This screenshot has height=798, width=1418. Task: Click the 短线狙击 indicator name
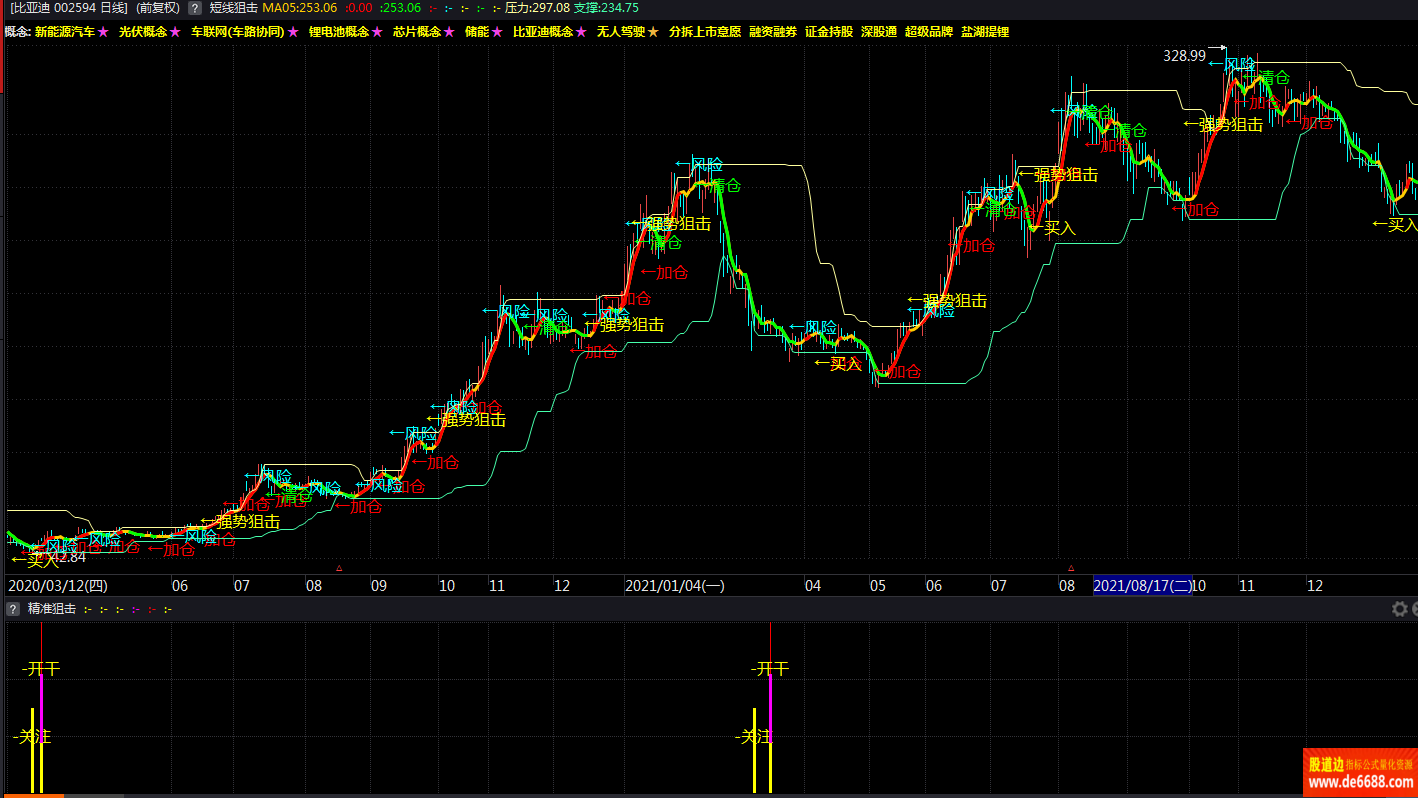pos(233,8)
